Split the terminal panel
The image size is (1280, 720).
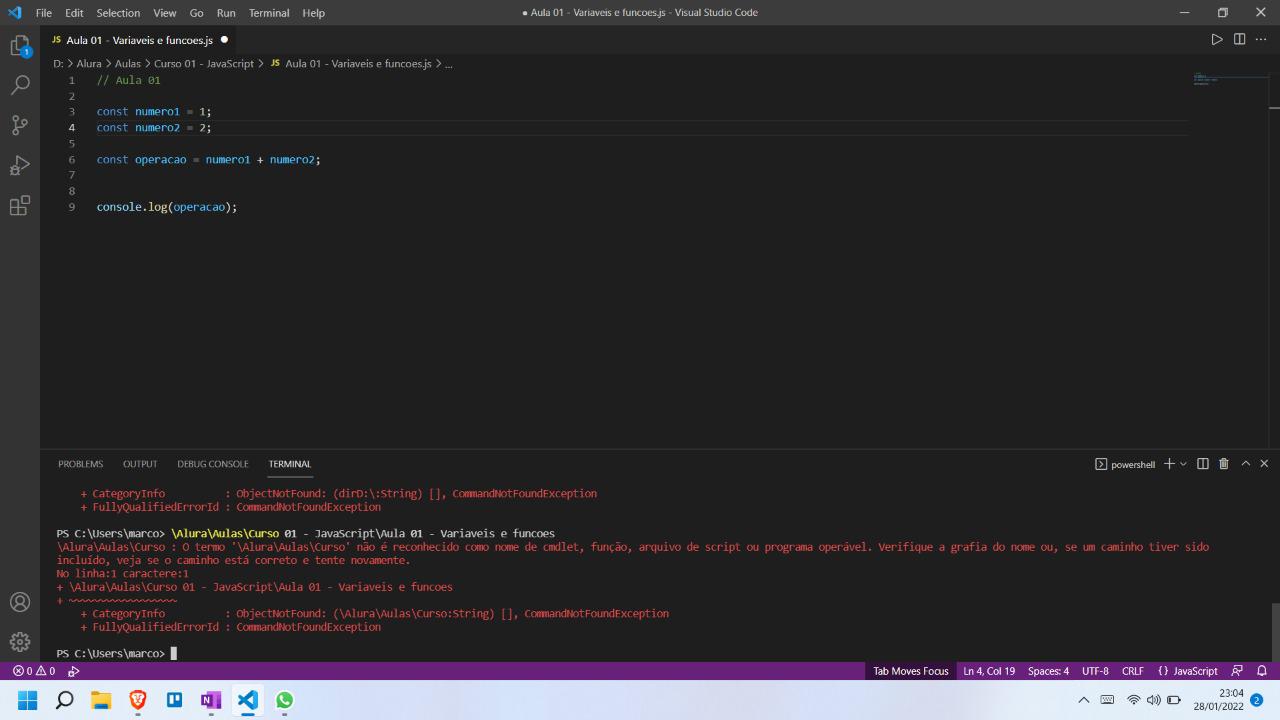(1203, 464)
